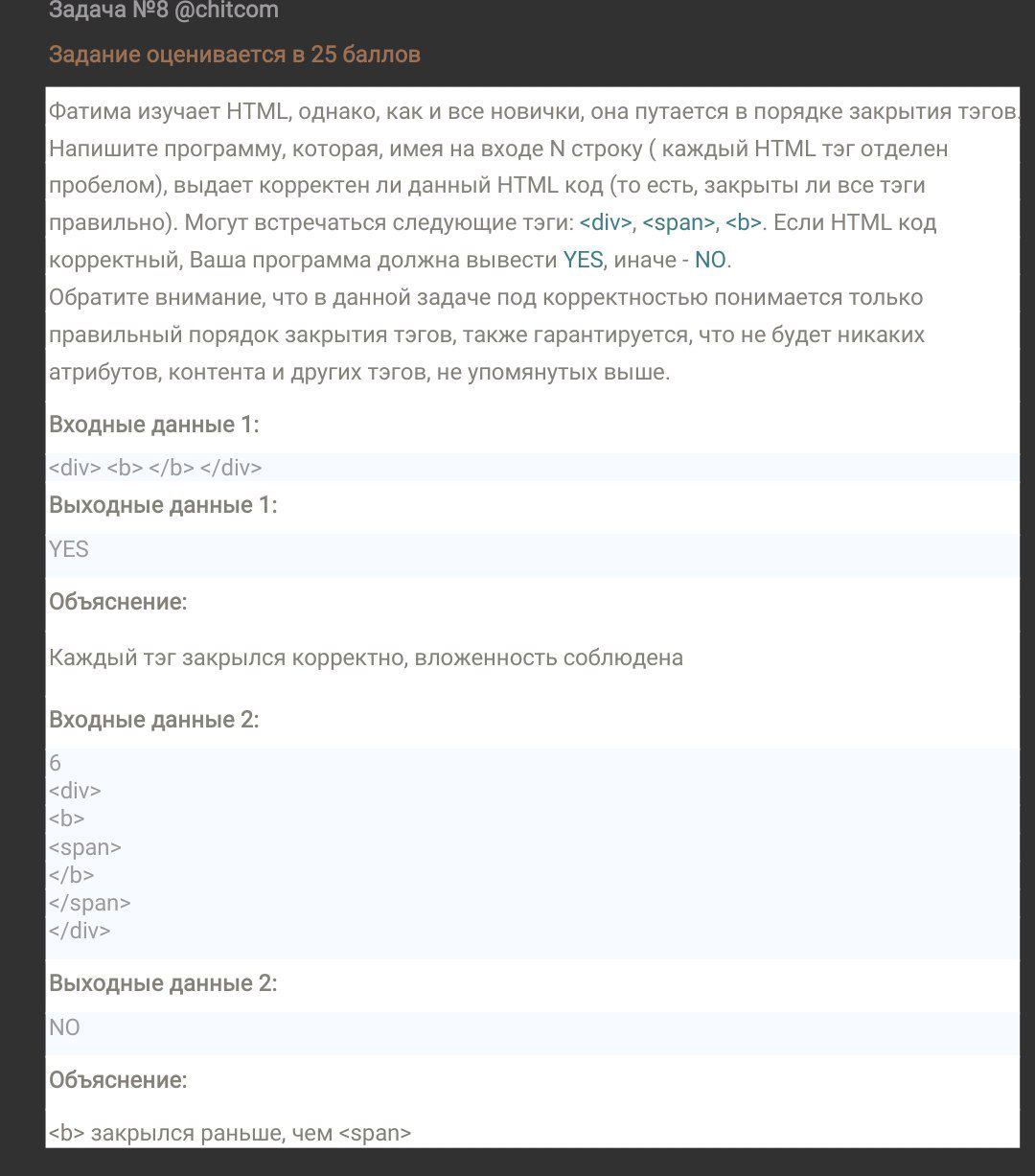1035x1176 pixels.
Task: Click the first input sample line '<div> <b> </b> </div>'
Action: 155,468
